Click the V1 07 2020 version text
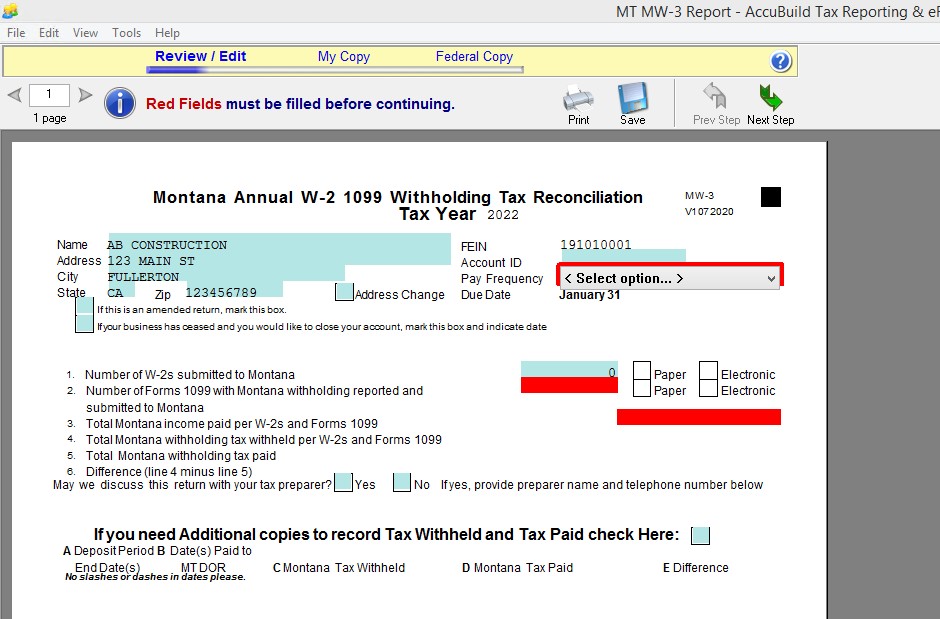 (709, 212)
